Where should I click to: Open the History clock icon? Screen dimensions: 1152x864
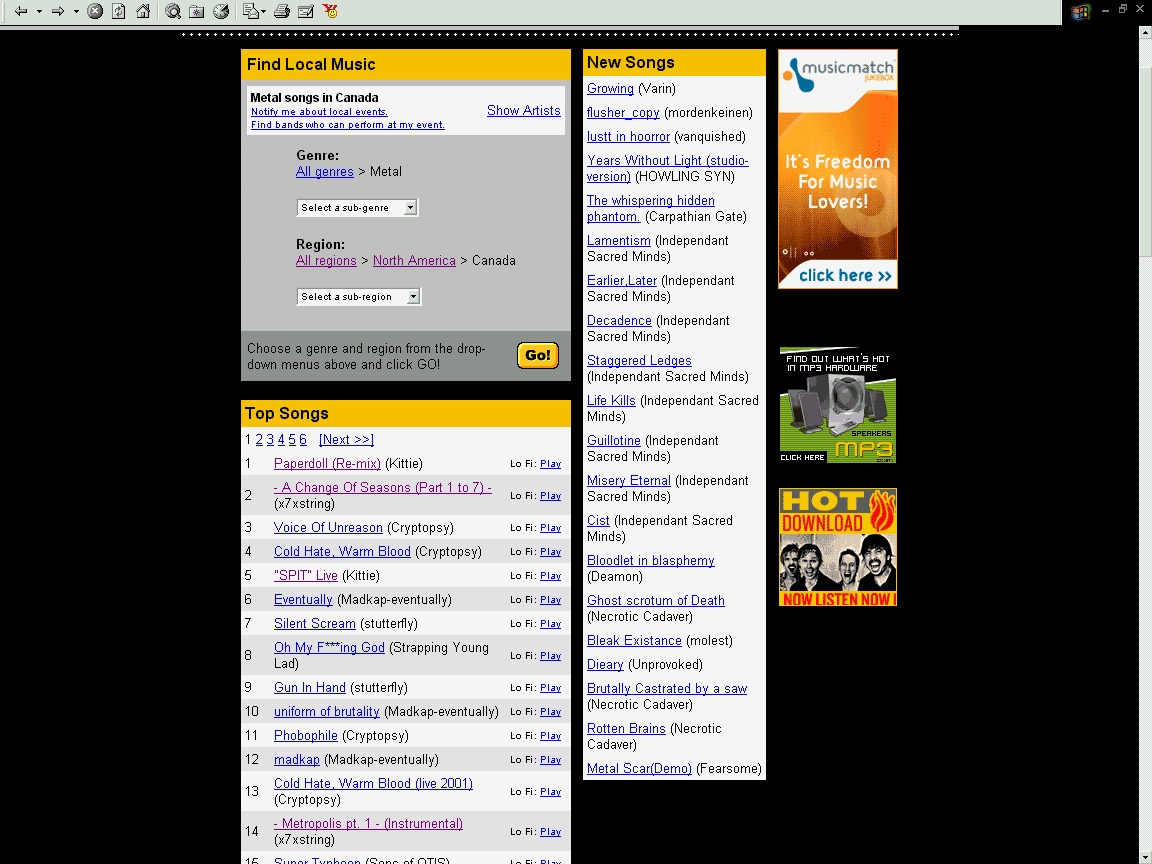pos(221,11)
